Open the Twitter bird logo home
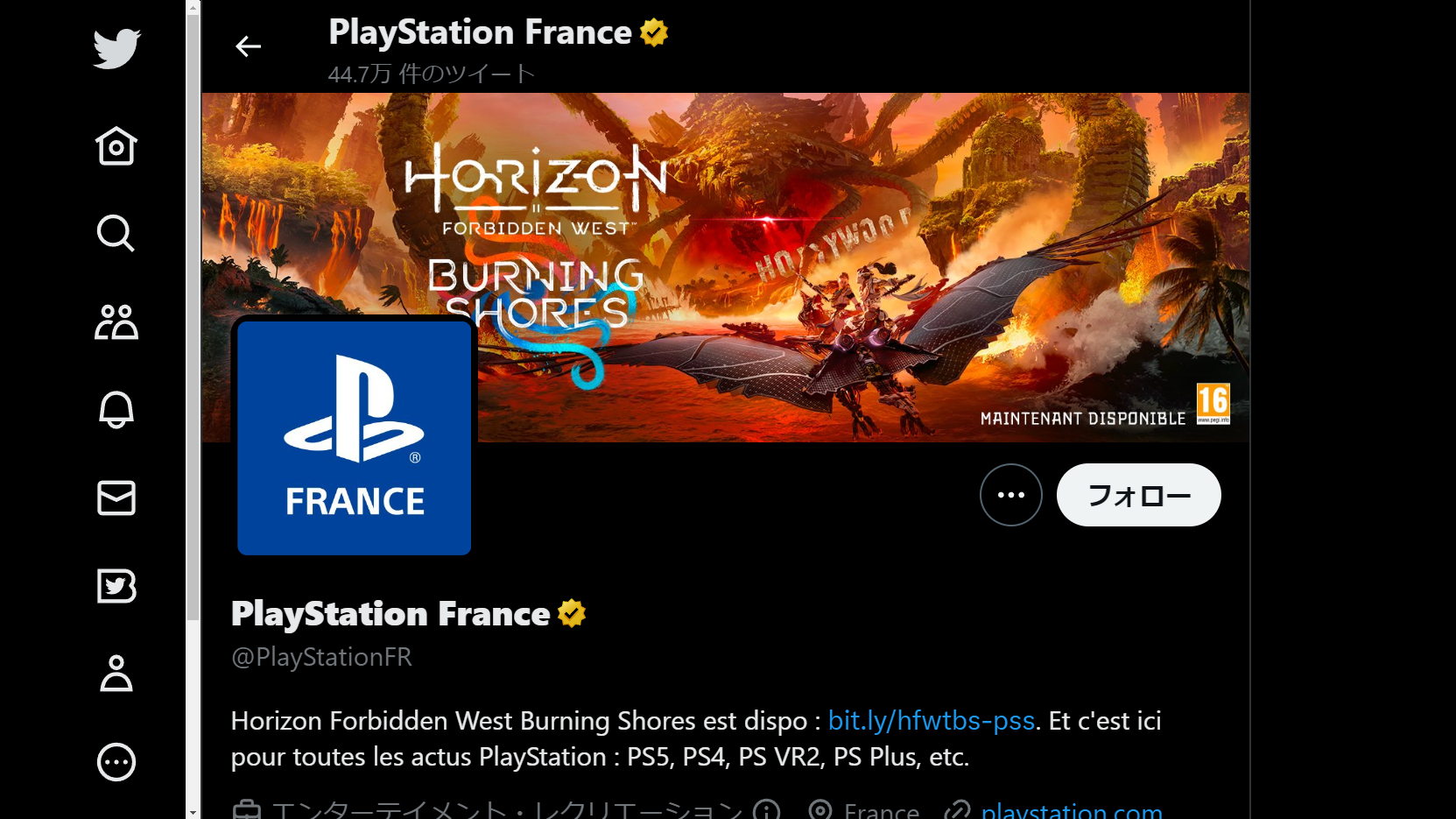The image size is (1456, 819). pos(116,48)
